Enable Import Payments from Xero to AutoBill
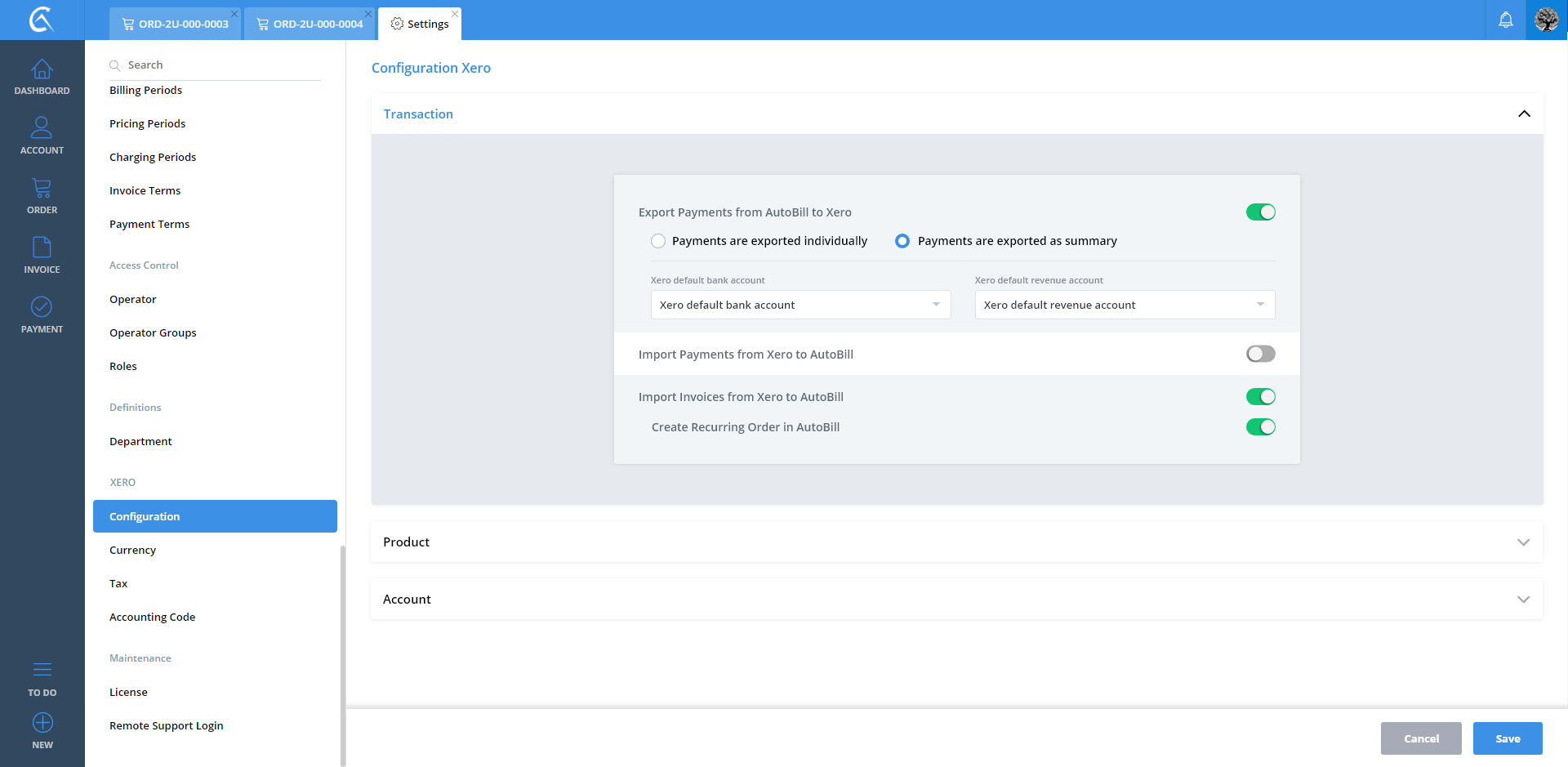The image size is (1568, 767). 1260,354
